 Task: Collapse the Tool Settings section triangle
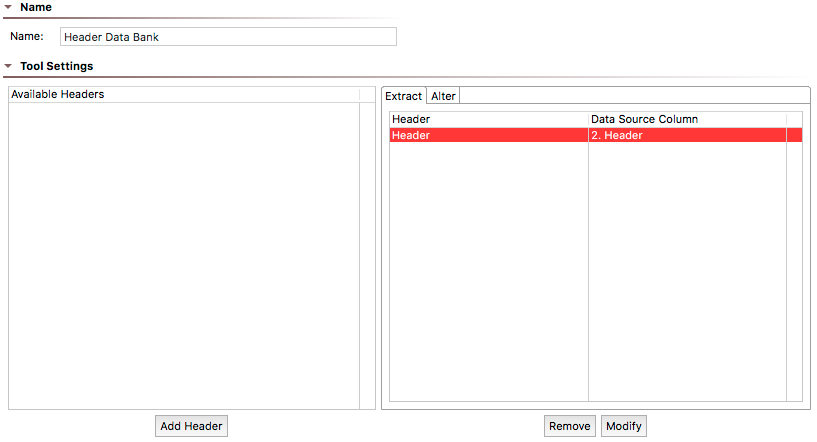tap(8, 66)
